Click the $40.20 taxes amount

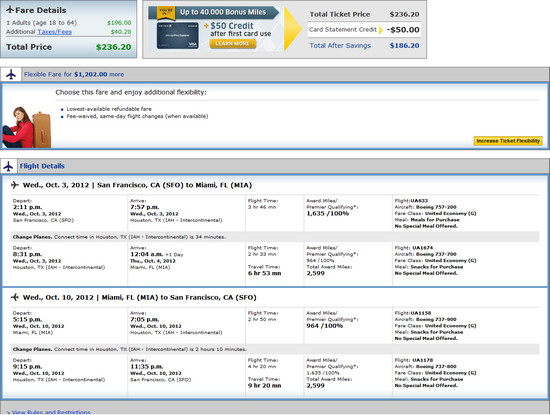(x=121, y=32)
